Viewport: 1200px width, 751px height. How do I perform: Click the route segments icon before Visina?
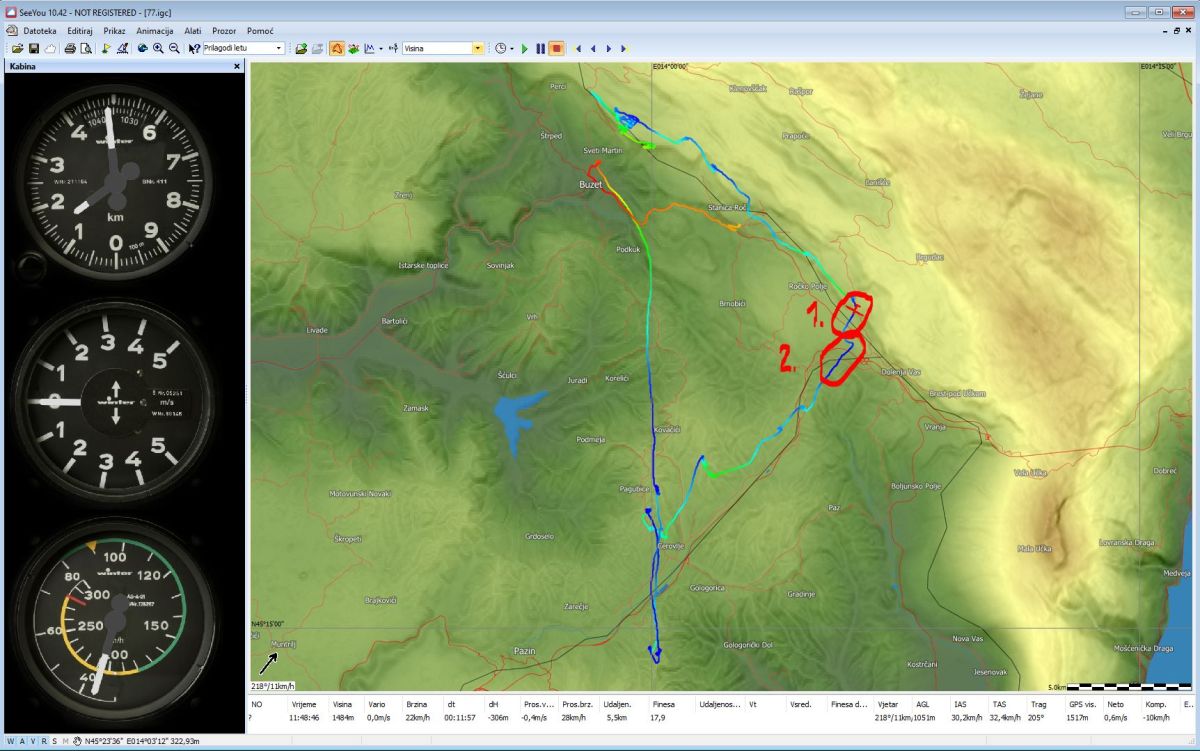coord(394,48)
